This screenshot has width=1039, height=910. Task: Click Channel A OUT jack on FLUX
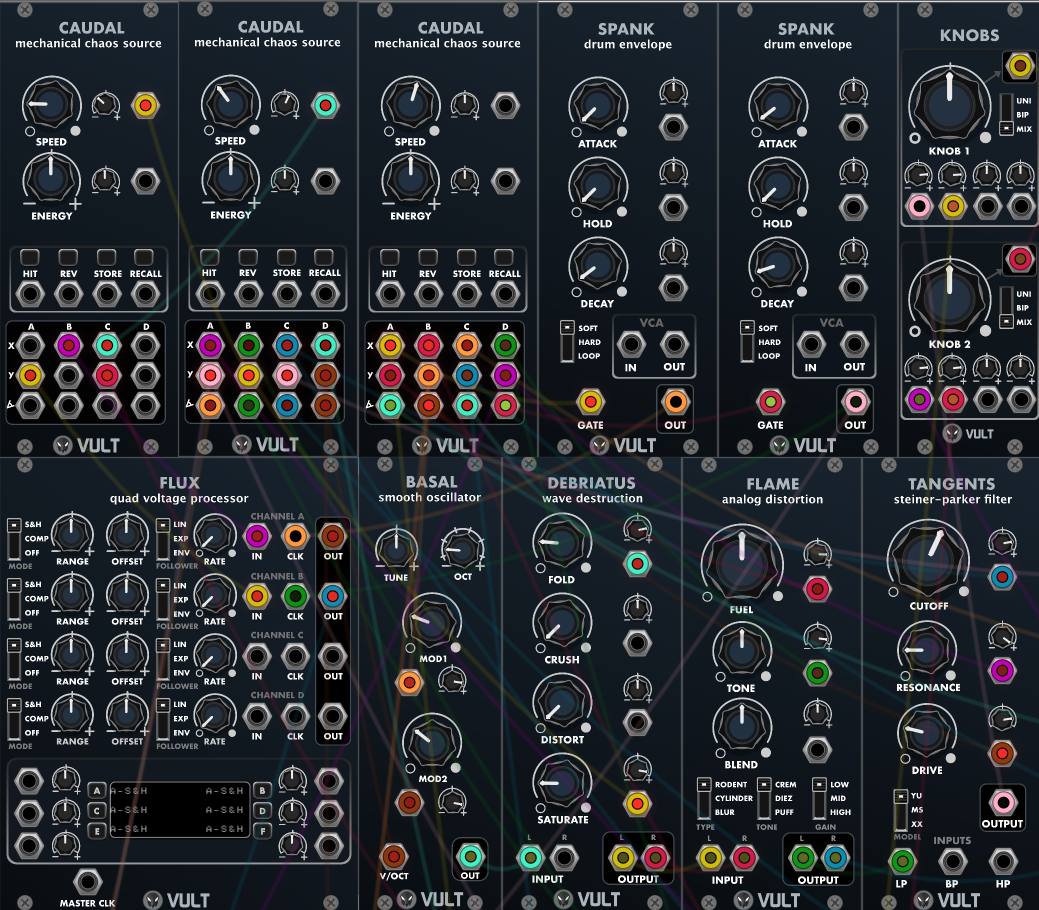pos(333,536)
